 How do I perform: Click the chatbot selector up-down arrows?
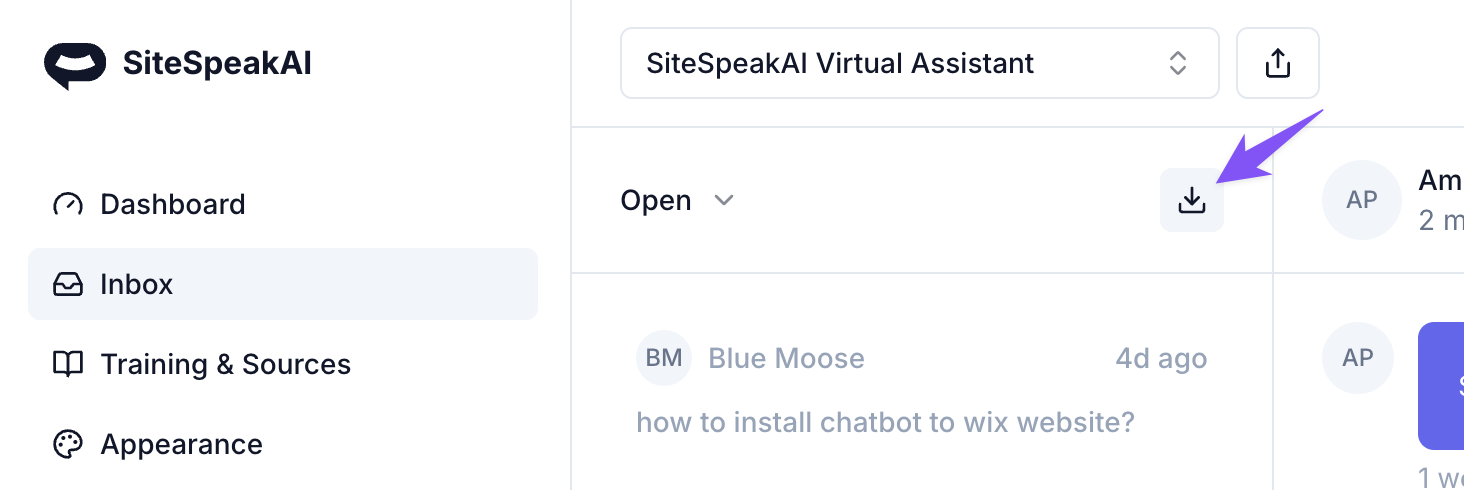tap(1178, 64)
